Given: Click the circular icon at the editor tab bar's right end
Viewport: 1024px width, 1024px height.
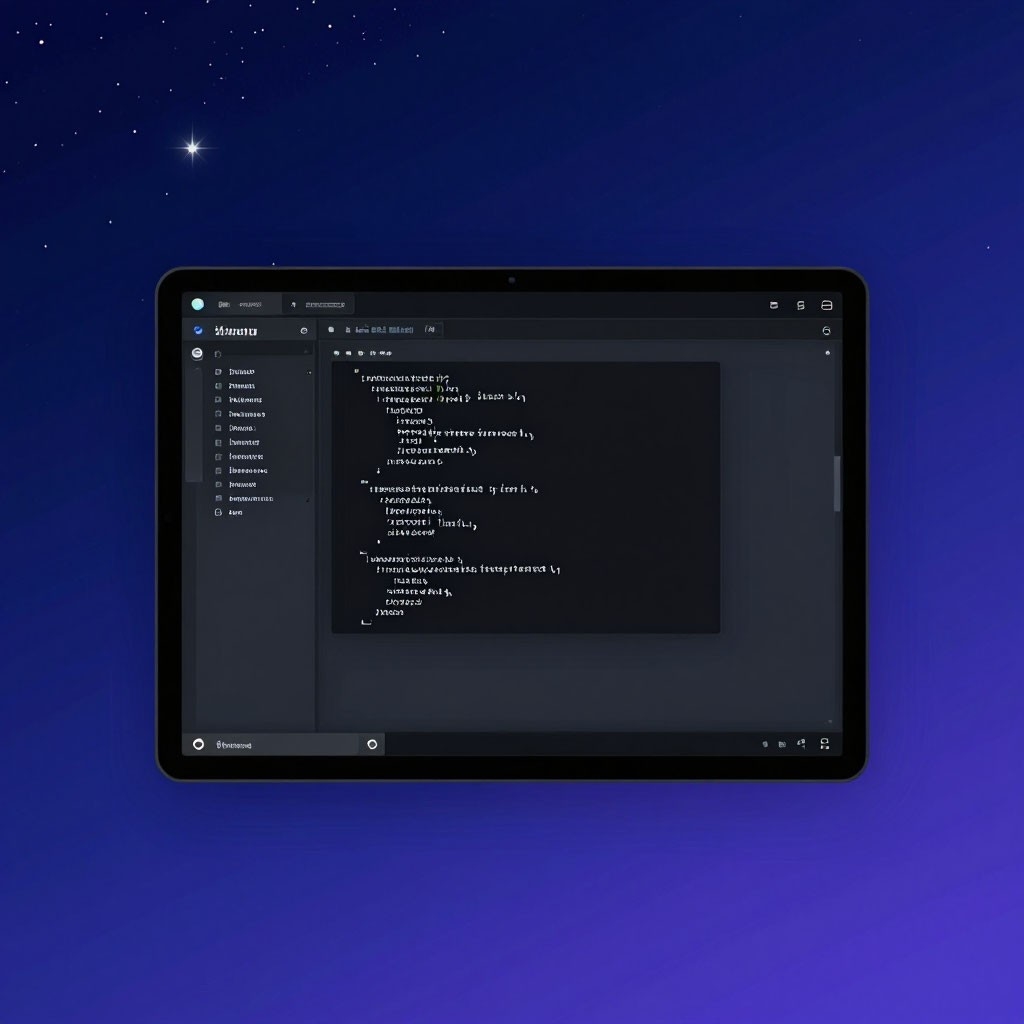Looking at the screenshot, I should (x=826, y=331).
